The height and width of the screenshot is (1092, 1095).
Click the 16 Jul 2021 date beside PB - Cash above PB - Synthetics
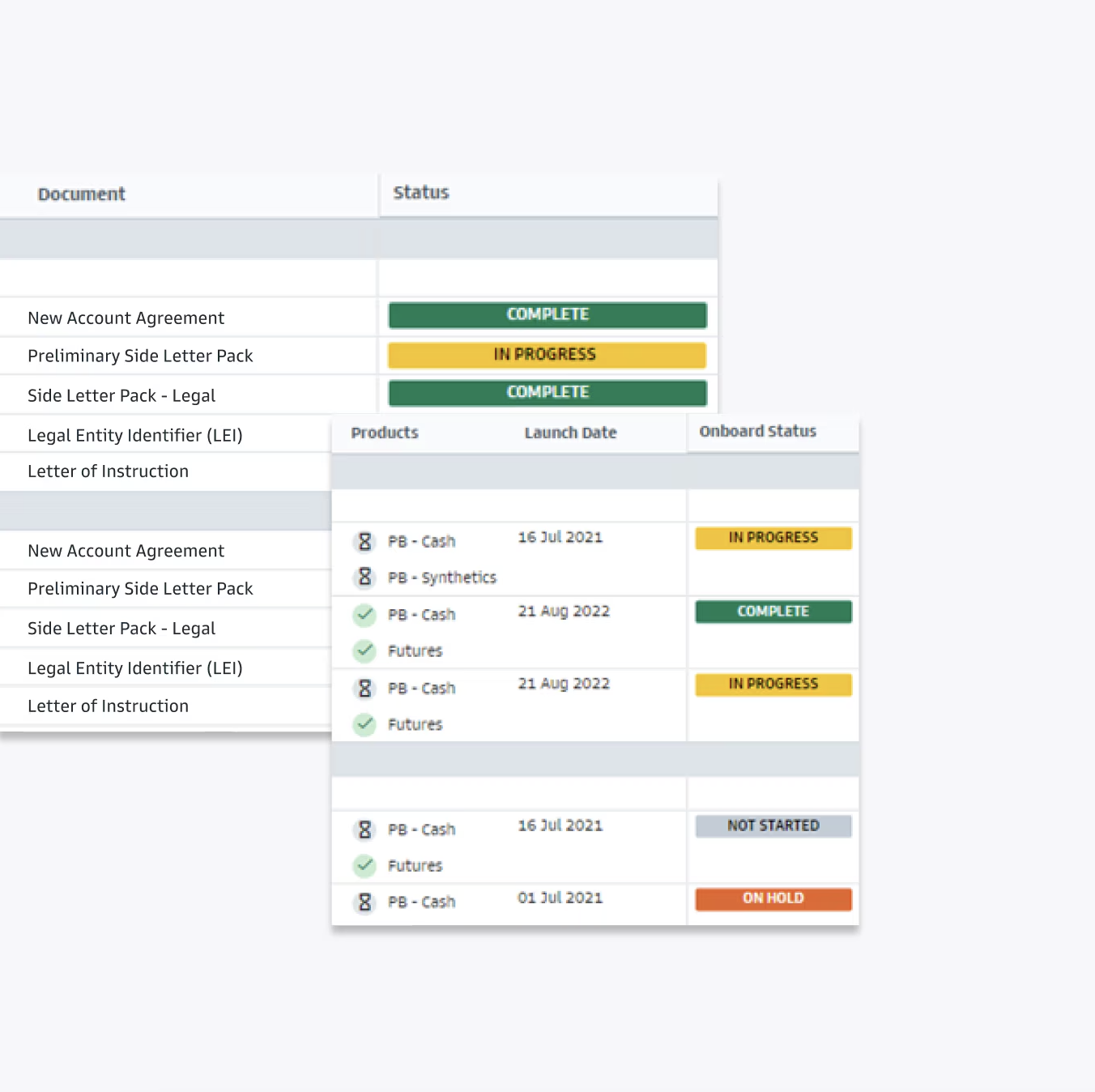click(560, 537)
